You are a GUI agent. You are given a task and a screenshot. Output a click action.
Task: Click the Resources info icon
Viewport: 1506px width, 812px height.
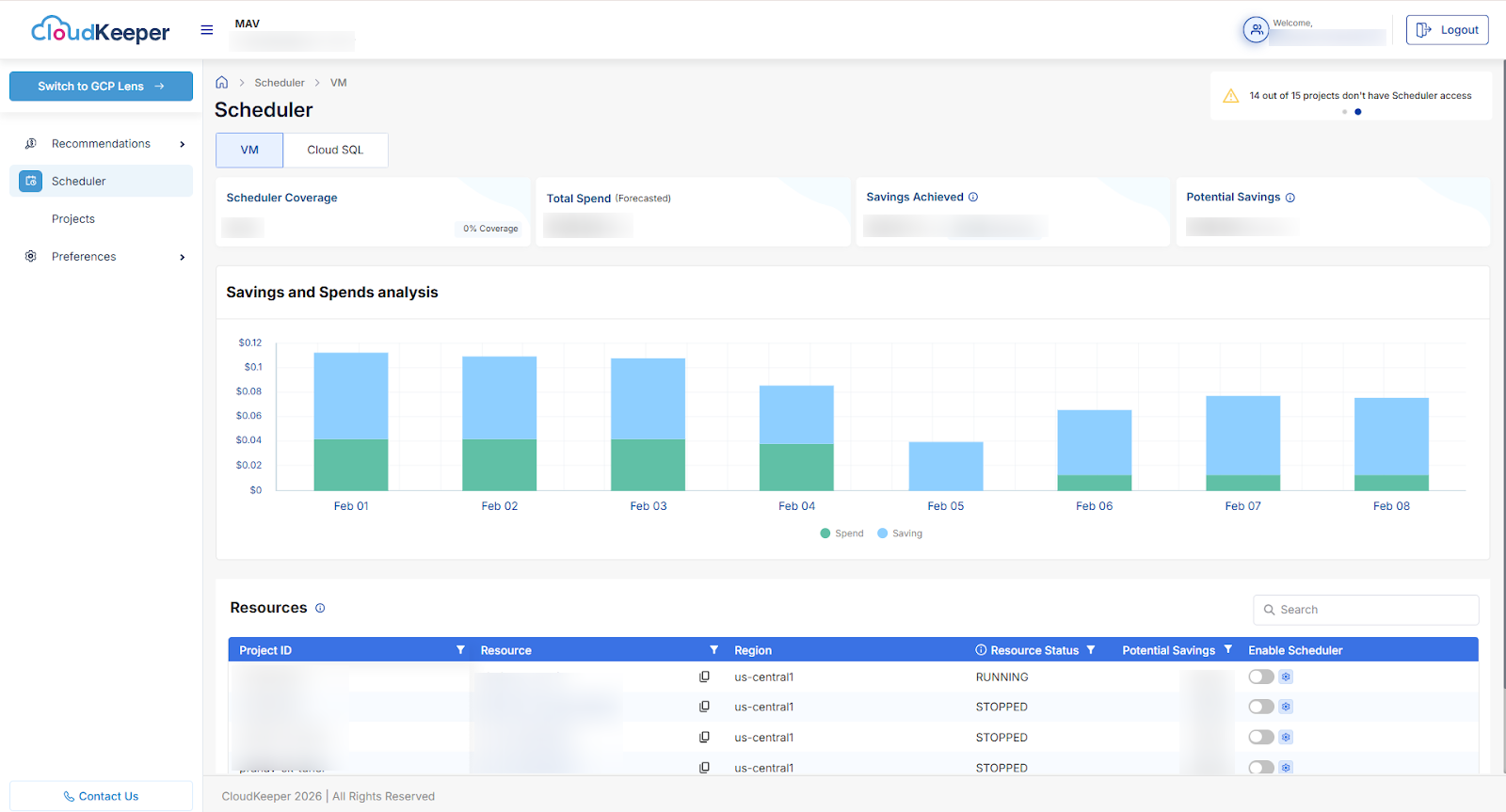(320, 609)
